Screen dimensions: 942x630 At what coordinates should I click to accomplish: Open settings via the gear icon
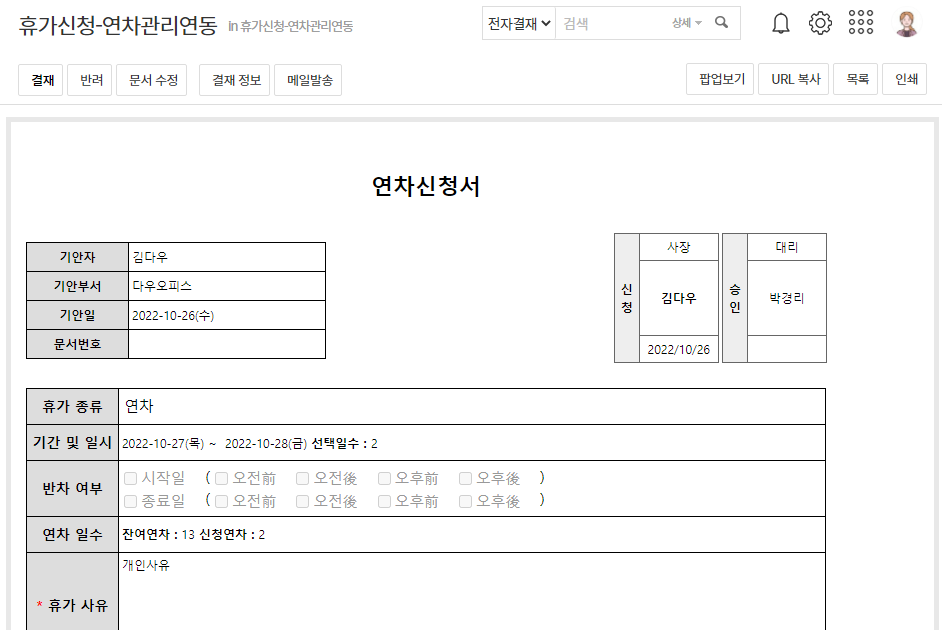tap(820, 23)
